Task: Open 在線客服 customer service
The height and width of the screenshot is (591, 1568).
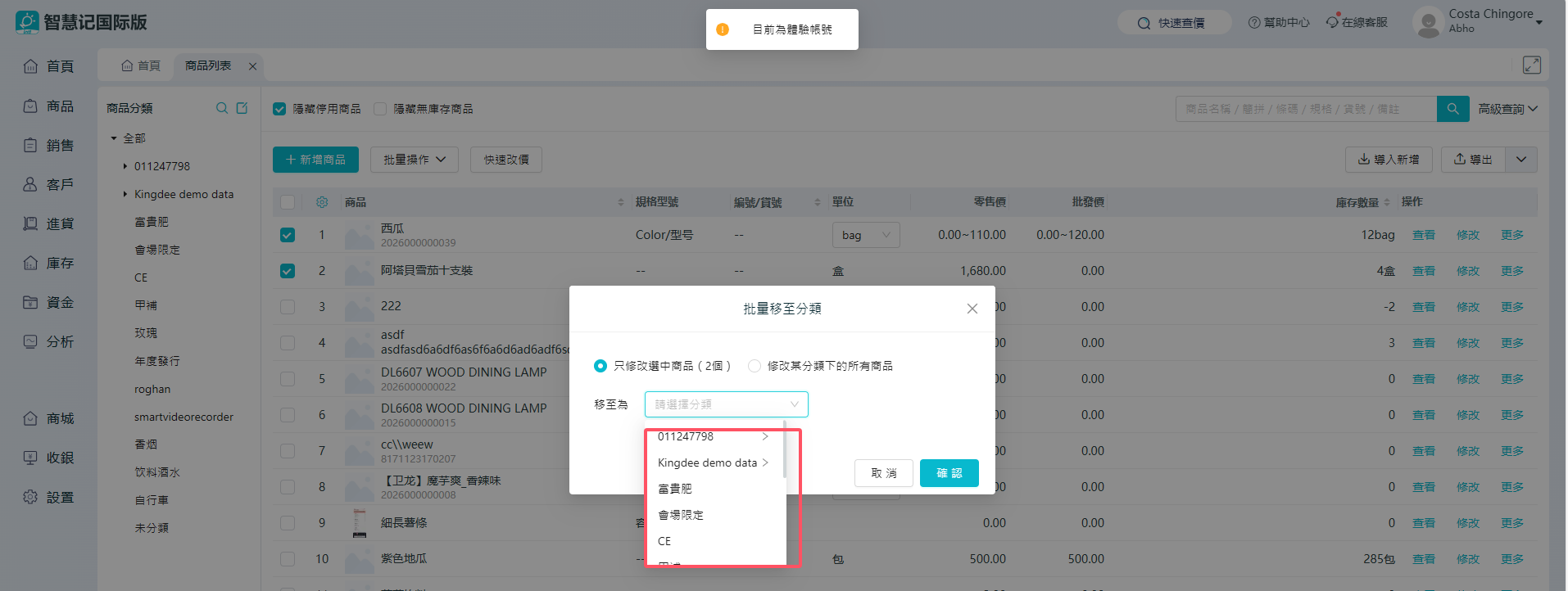Action: pyautogui.click(x=1357, y=23)
